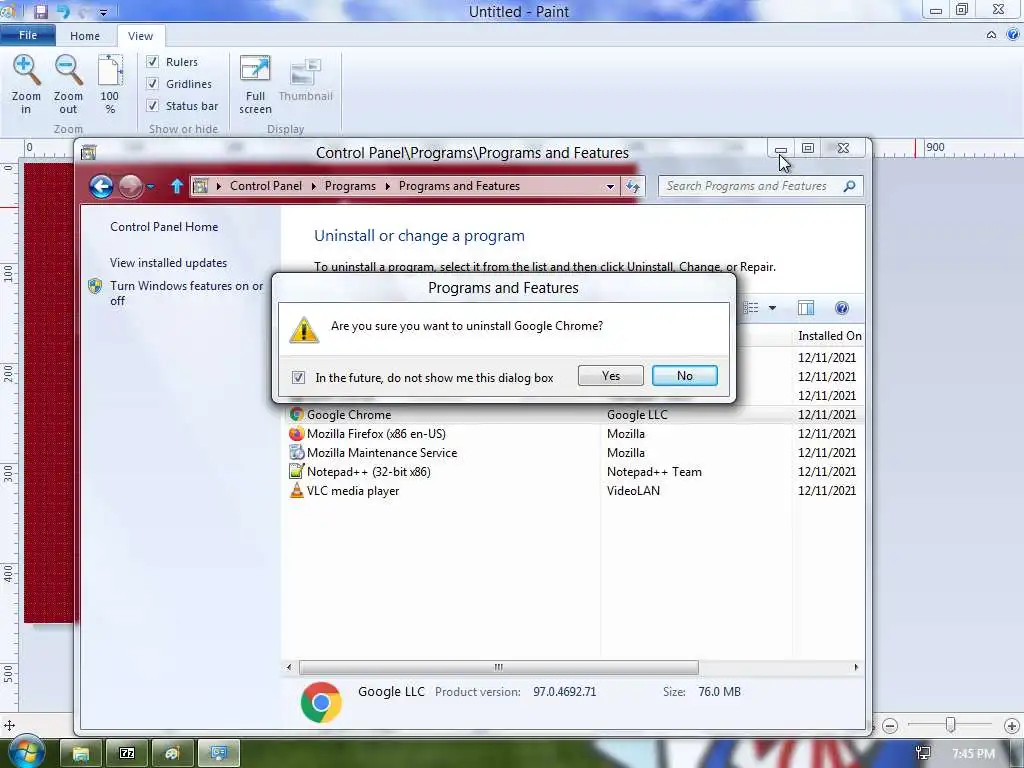1024x768 pixels.
Task: Open View installed updates link
Action: (168, 263)
